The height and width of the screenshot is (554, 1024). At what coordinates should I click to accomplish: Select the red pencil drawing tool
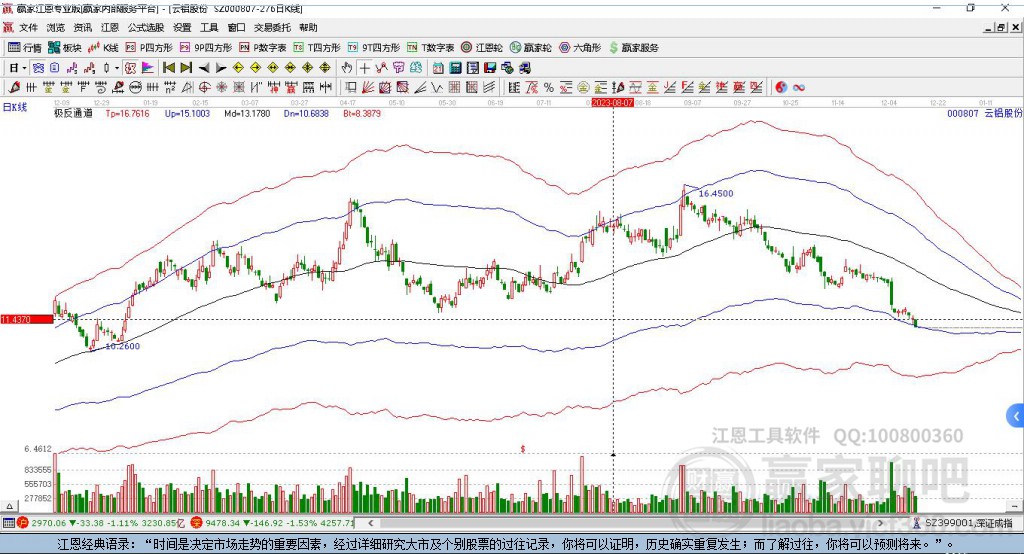tap(14, 88)
